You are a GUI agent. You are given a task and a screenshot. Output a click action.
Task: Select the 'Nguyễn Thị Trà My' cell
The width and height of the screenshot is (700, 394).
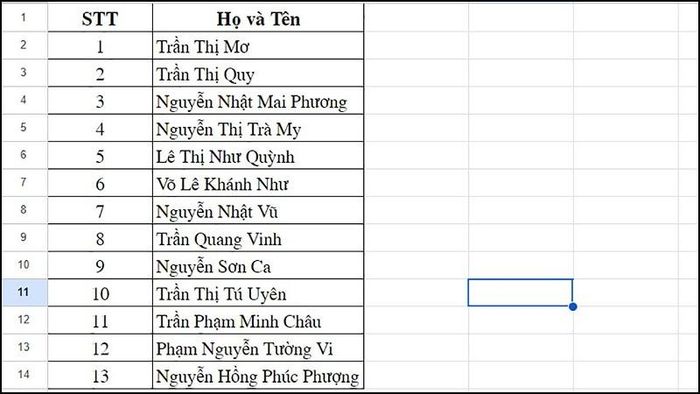(x=258, y=129)
